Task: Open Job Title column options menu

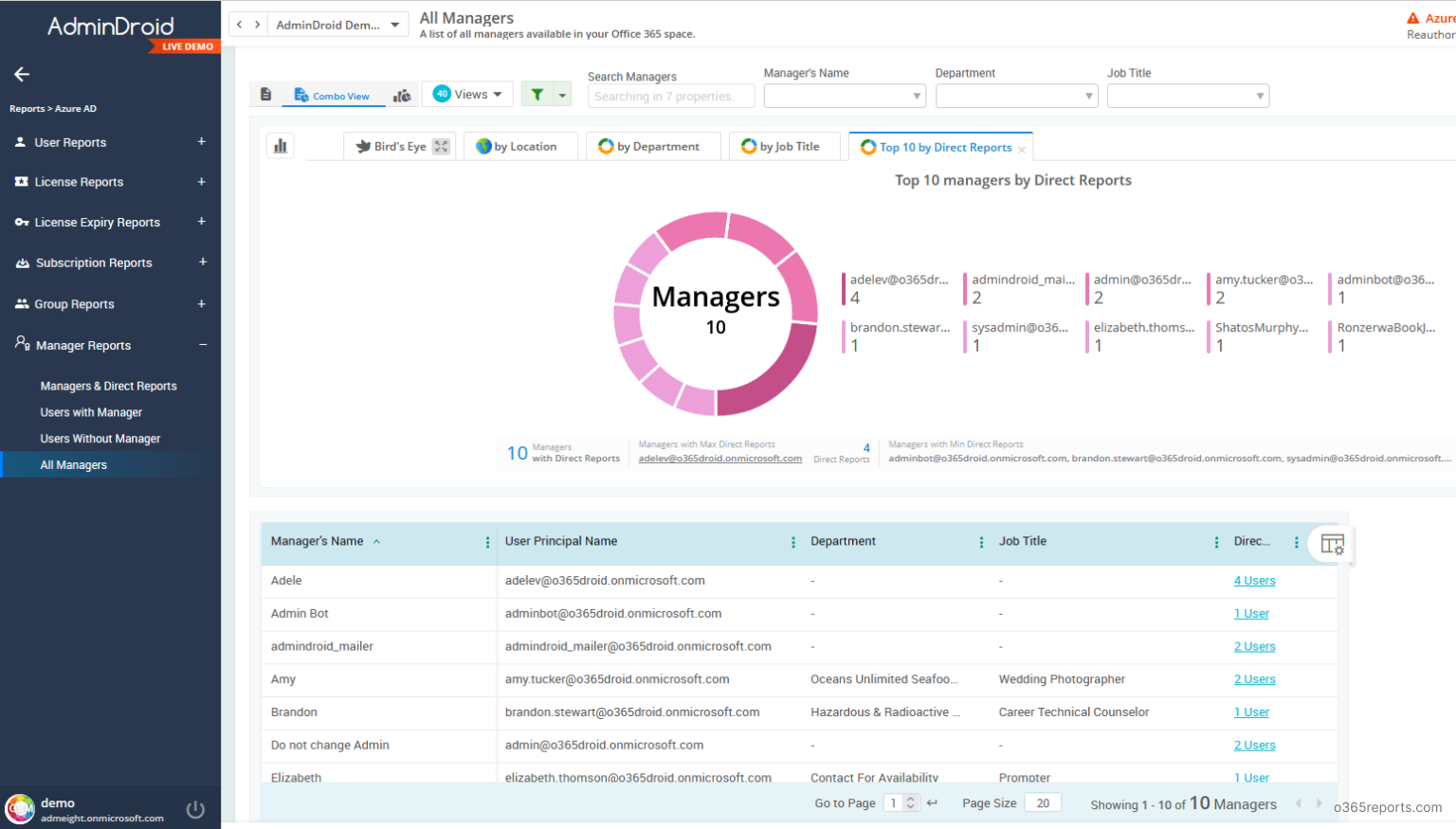Action: point(1216,542)
